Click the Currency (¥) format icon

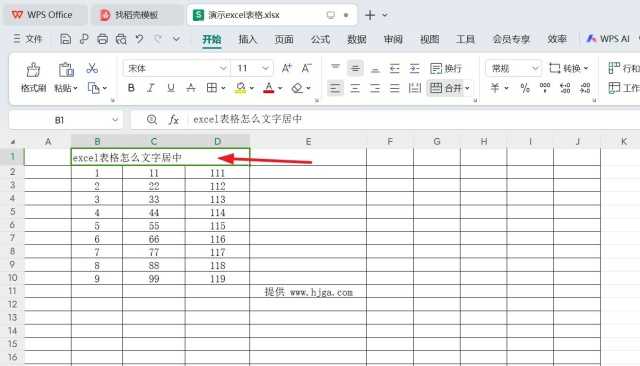tap(495, 88)
